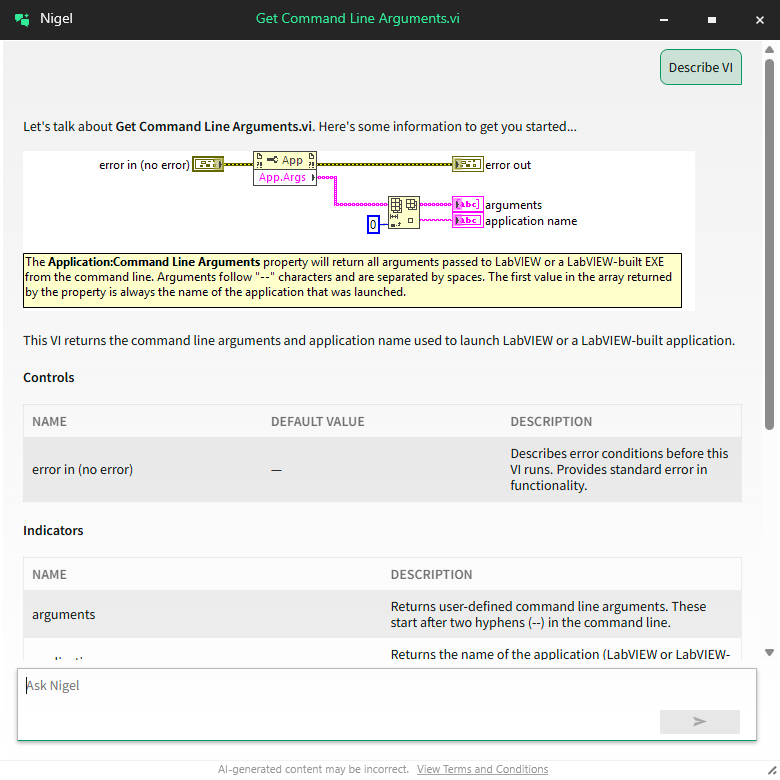Click the error out indicator terminal icon
The image size is (780, 780).
[467, 164]
